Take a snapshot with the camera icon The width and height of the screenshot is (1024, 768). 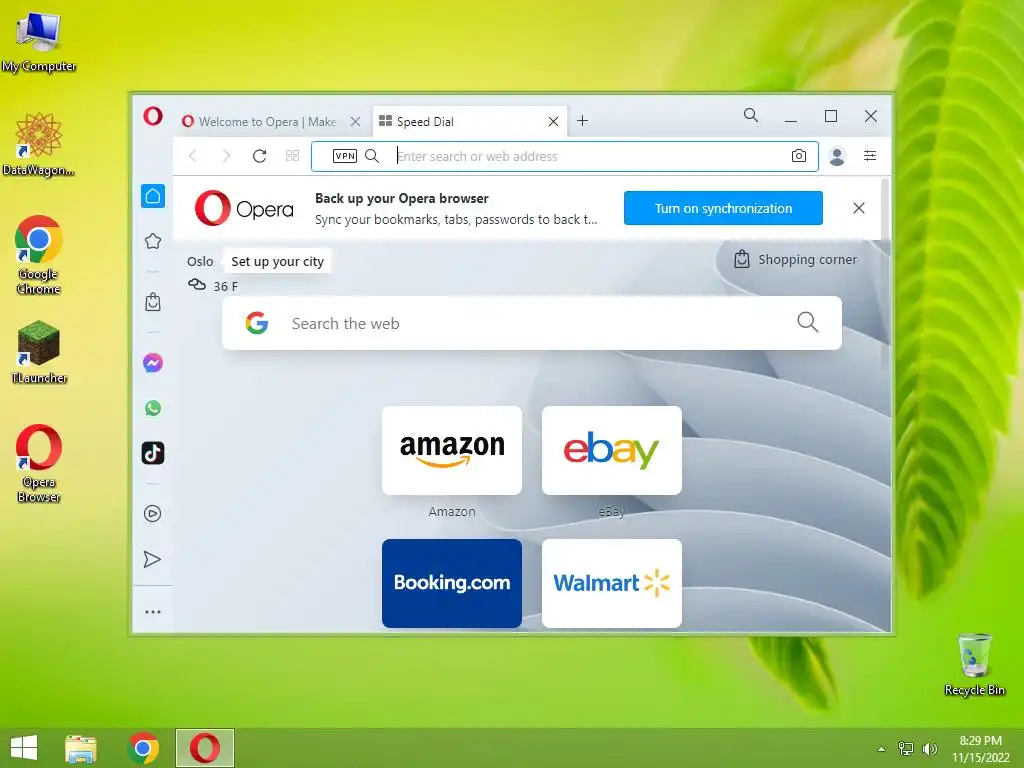(799, 156)
